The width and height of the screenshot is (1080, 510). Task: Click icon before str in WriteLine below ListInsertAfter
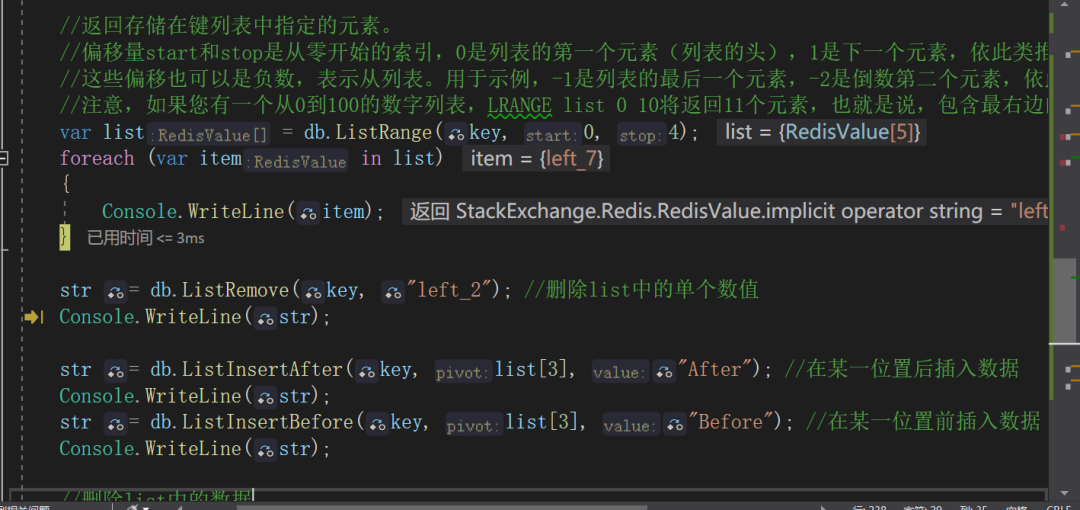click(265, 398)
